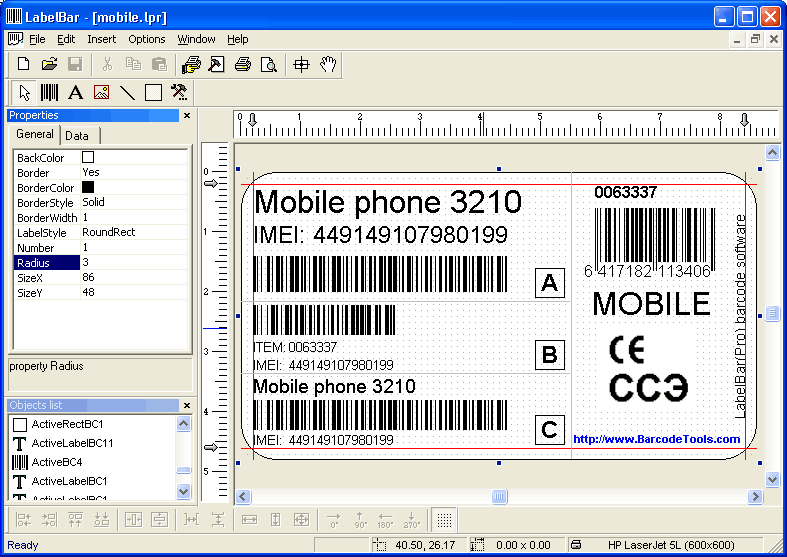
Task: Select the Text tool (letter A)
Action: [x=75, y=93]
